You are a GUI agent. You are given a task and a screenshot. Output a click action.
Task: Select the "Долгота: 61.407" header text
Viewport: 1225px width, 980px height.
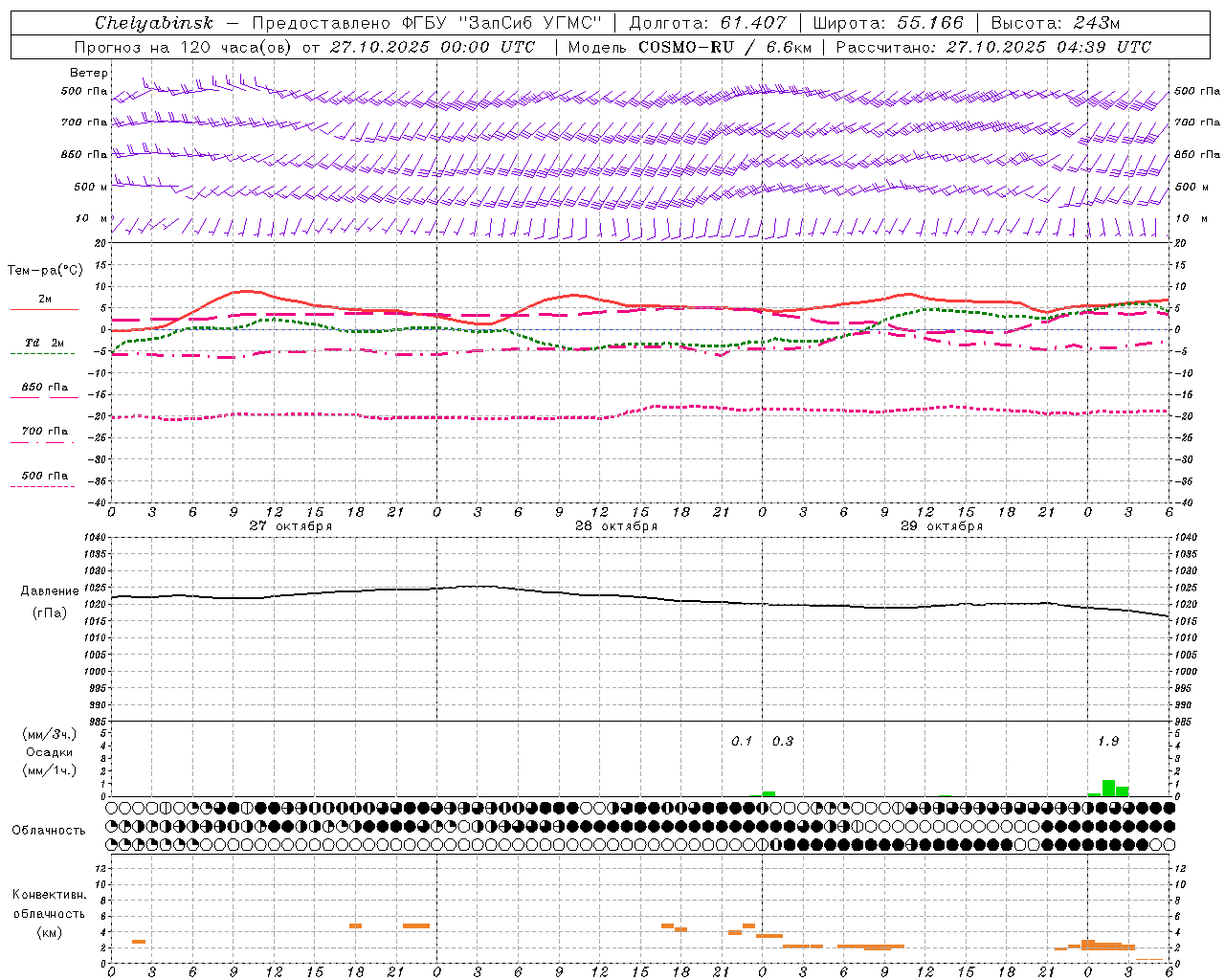[x=707, y=23]
